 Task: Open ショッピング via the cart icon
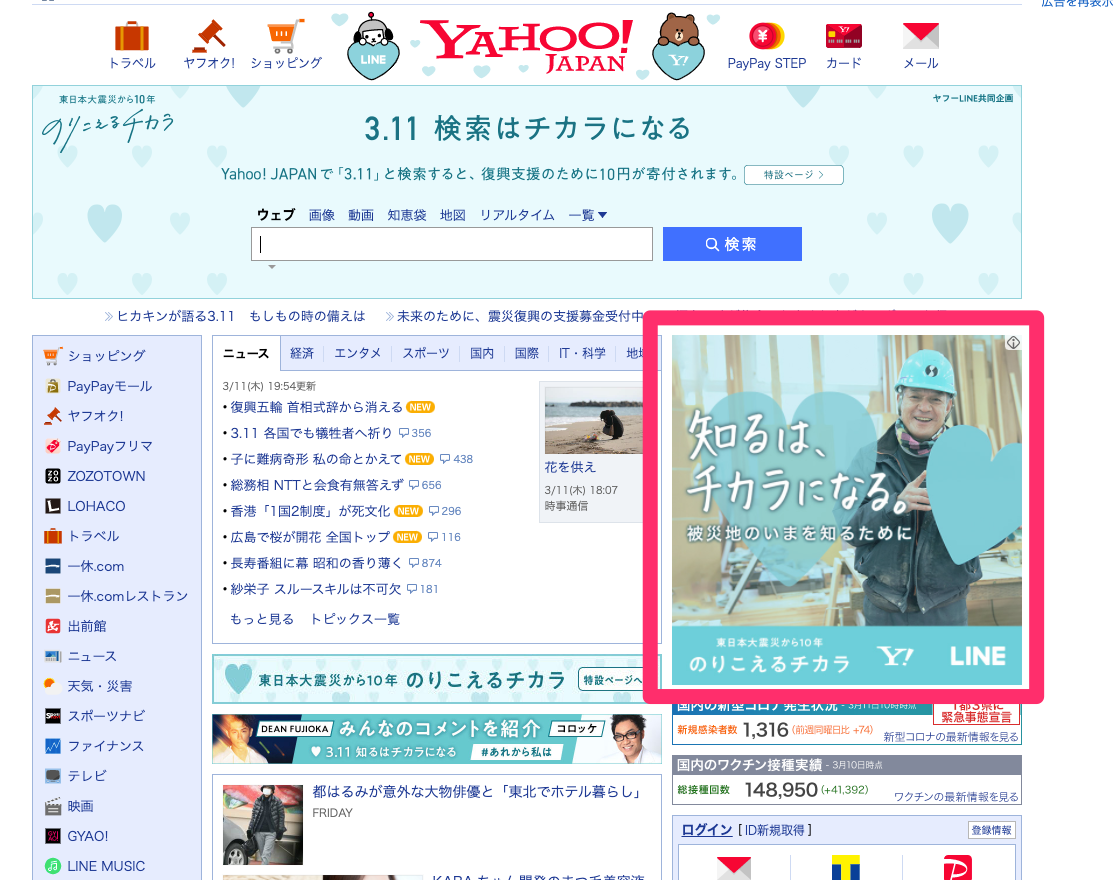click(288, 38)
